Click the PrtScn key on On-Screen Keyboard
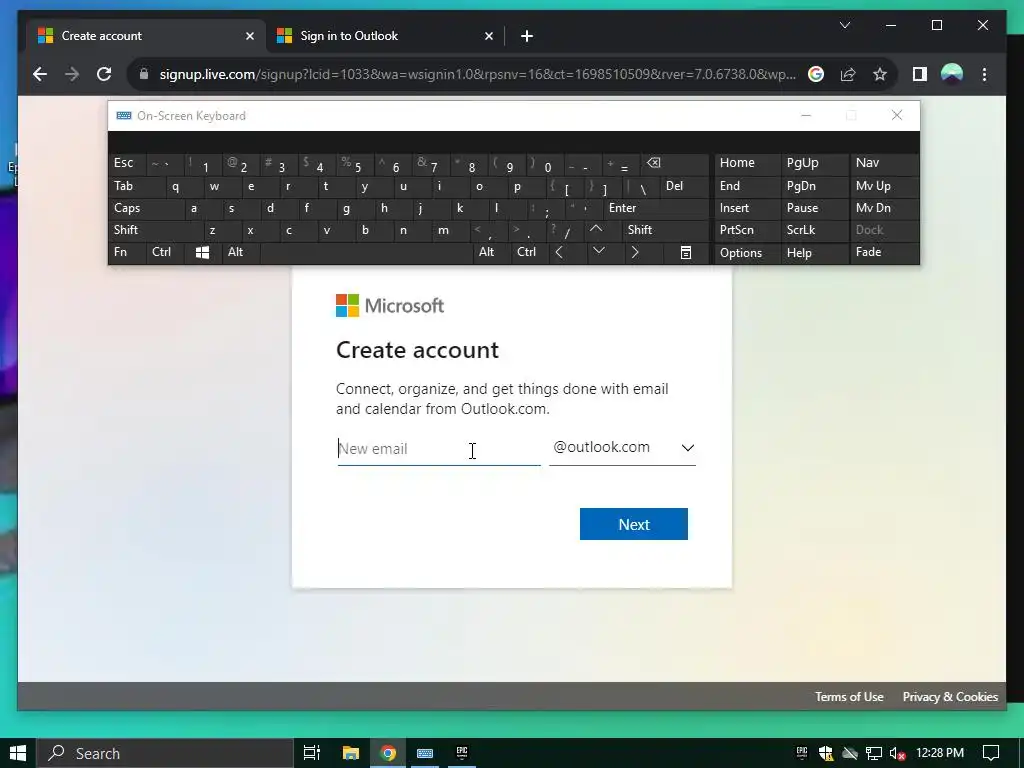The width and height of the screenshot is (1024, 768). pos(748,230)
